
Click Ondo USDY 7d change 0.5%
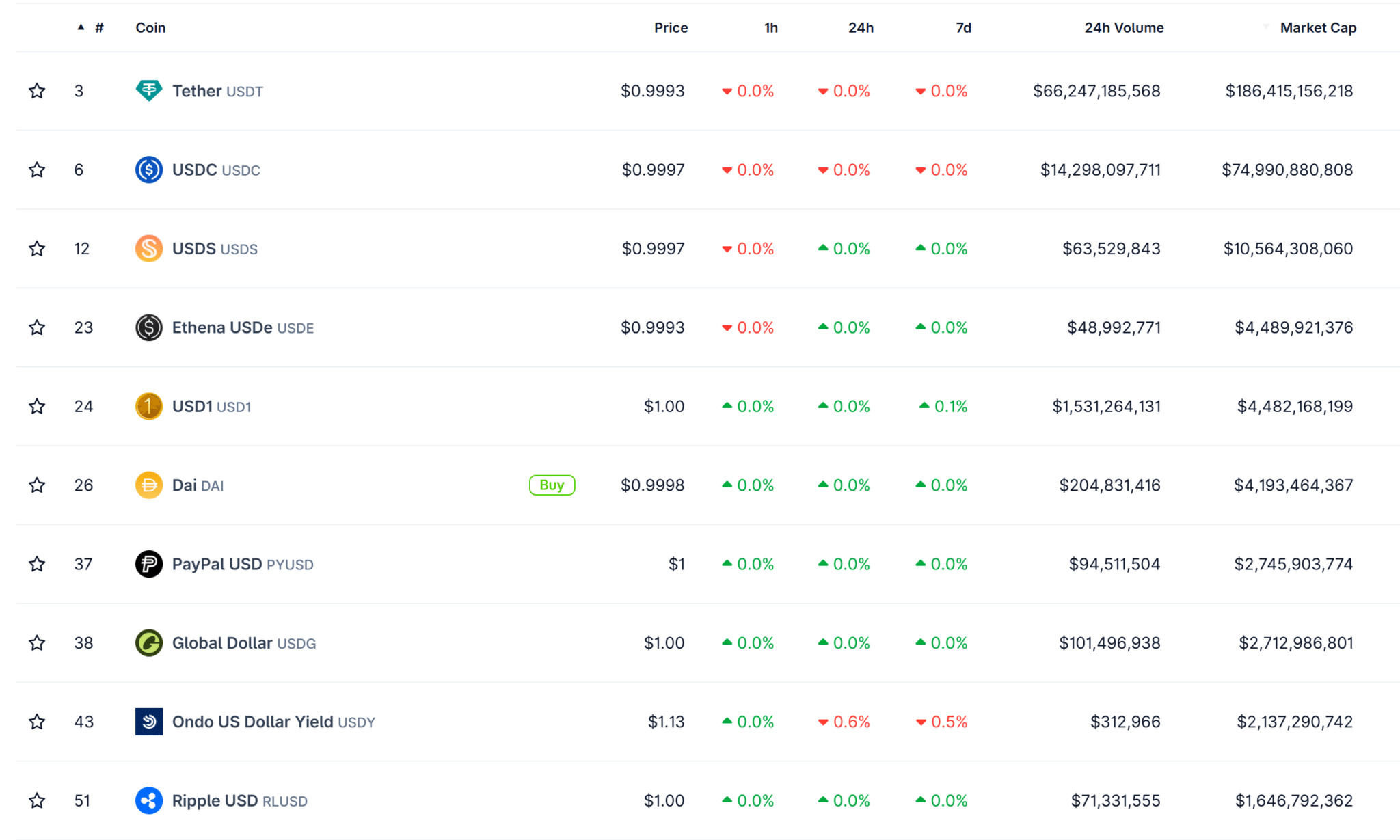pos(941,722)
